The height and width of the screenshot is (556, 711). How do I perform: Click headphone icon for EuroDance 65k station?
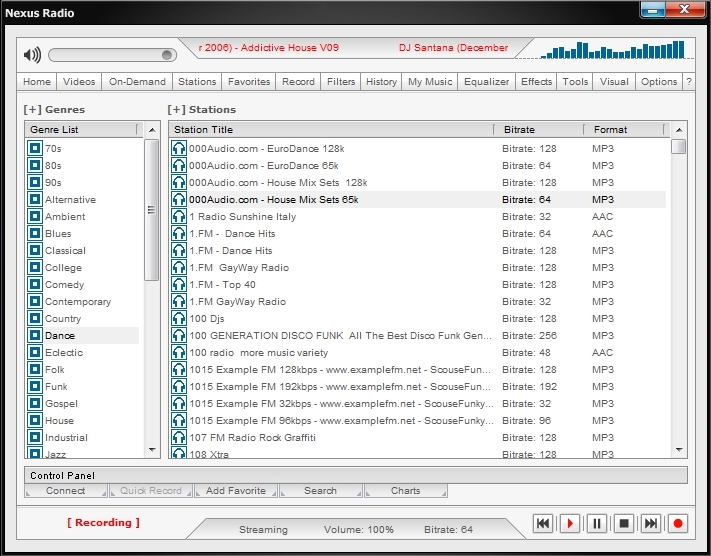point(179,165)
